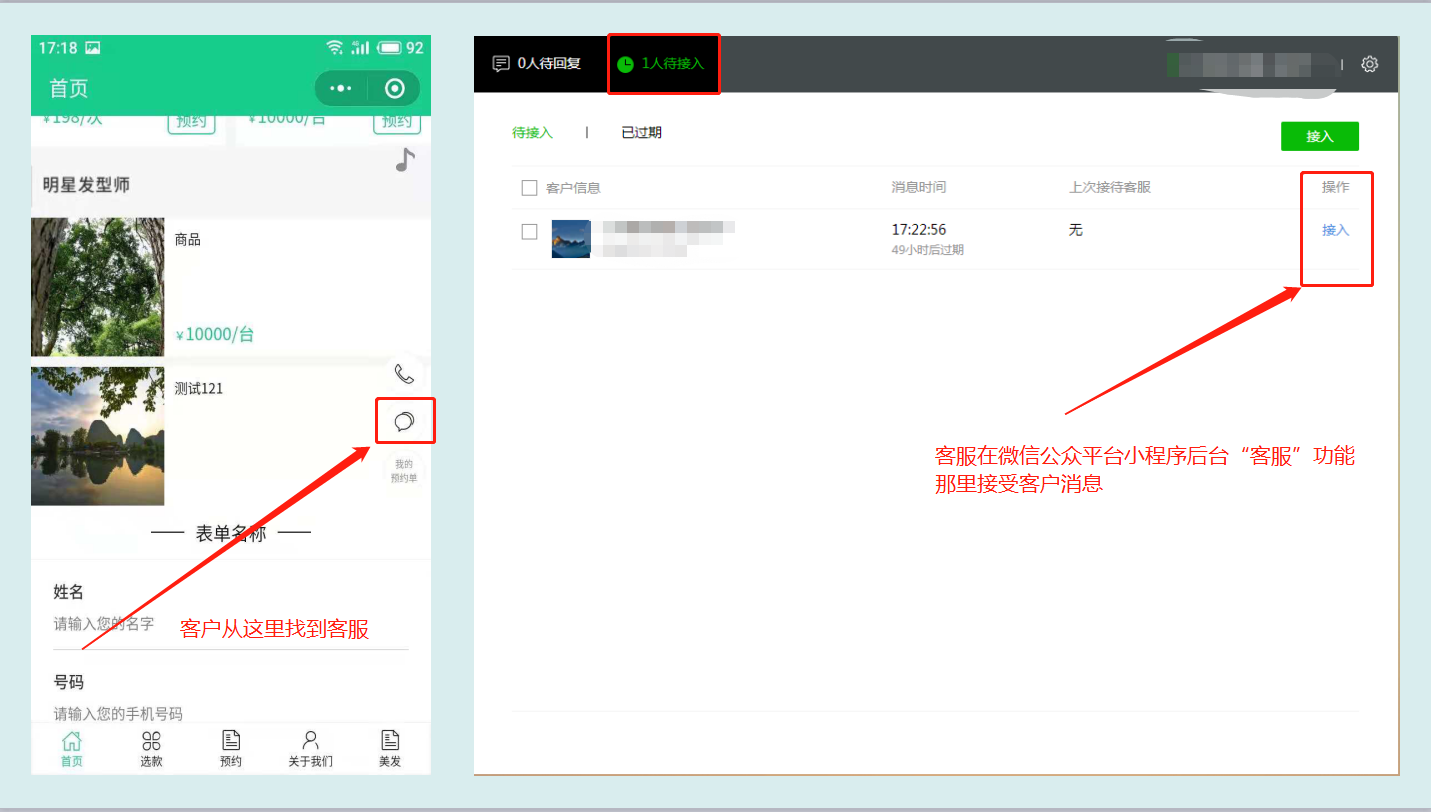
Task: Check the select-all 客户信息 checkbox
Action: click(x=530, y=188)
